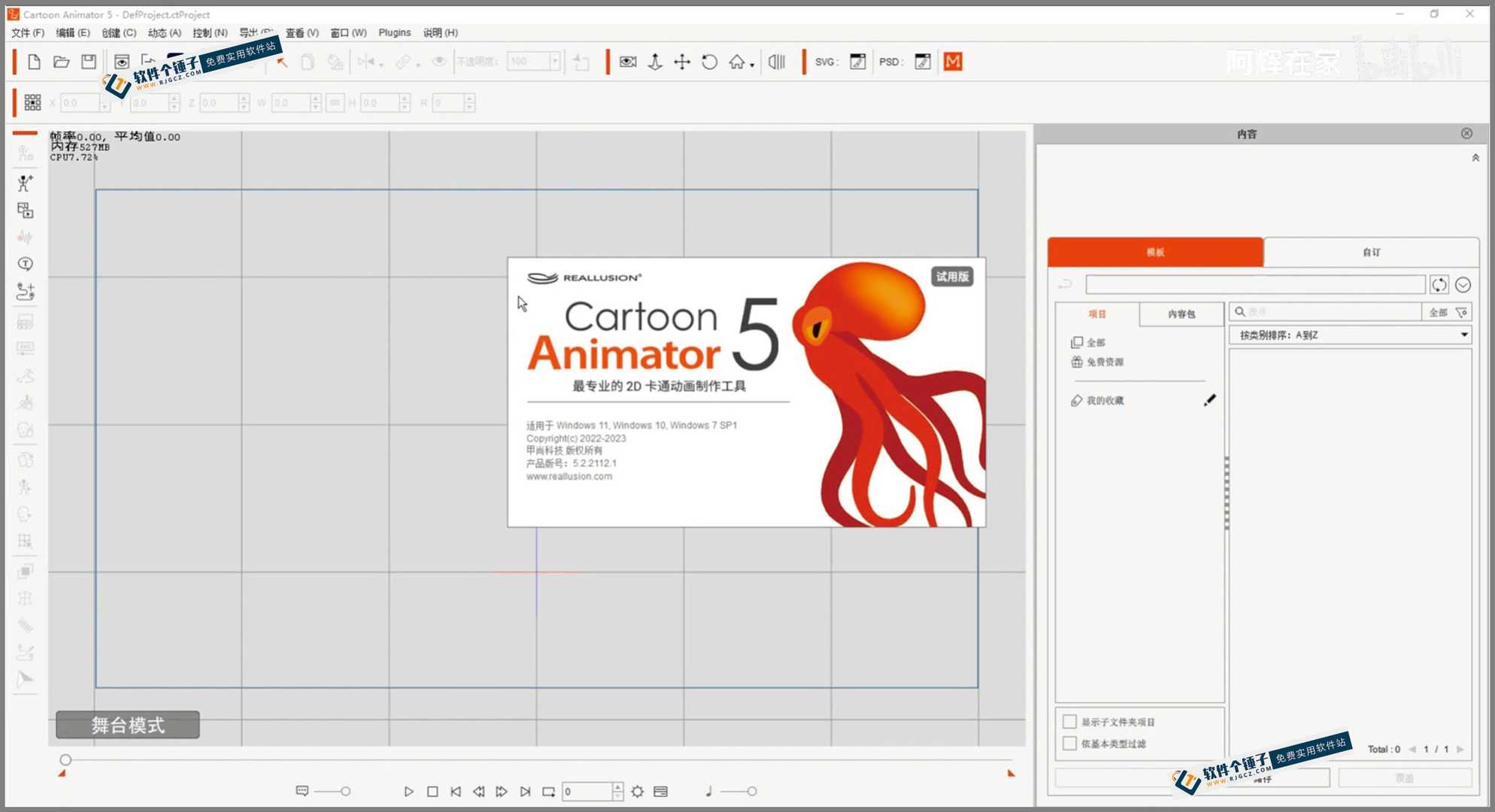This screenshot has height=812, width=1495.
Task: Click the pencil edit icon beside My Favorites
Action: (x=1209, y=400)
